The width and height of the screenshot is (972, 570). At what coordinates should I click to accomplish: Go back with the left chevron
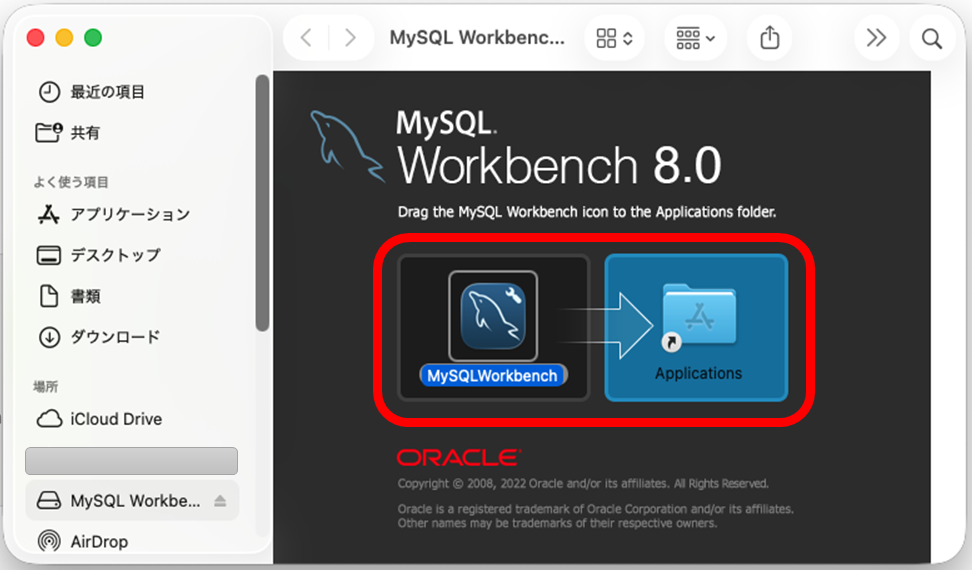tap(306, 39)
